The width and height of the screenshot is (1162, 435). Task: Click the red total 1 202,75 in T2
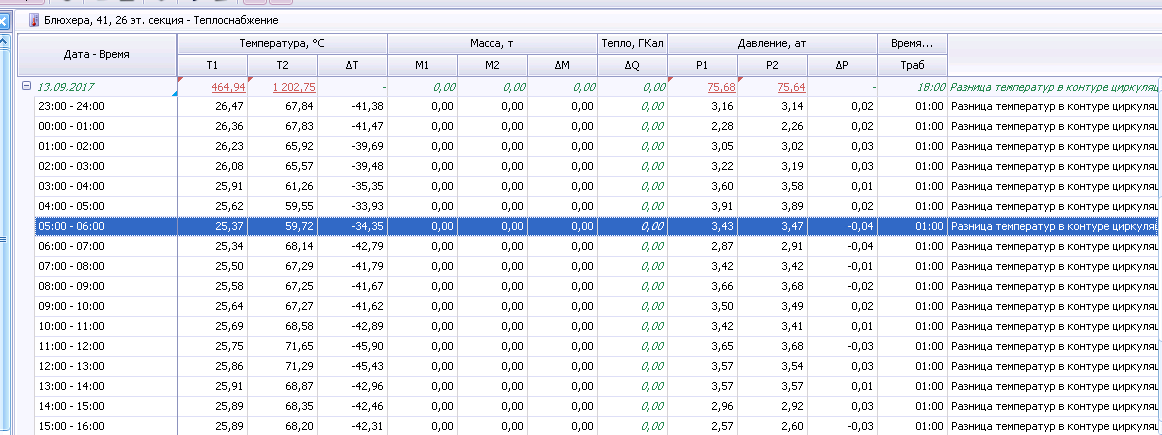[x=294, y=87]
